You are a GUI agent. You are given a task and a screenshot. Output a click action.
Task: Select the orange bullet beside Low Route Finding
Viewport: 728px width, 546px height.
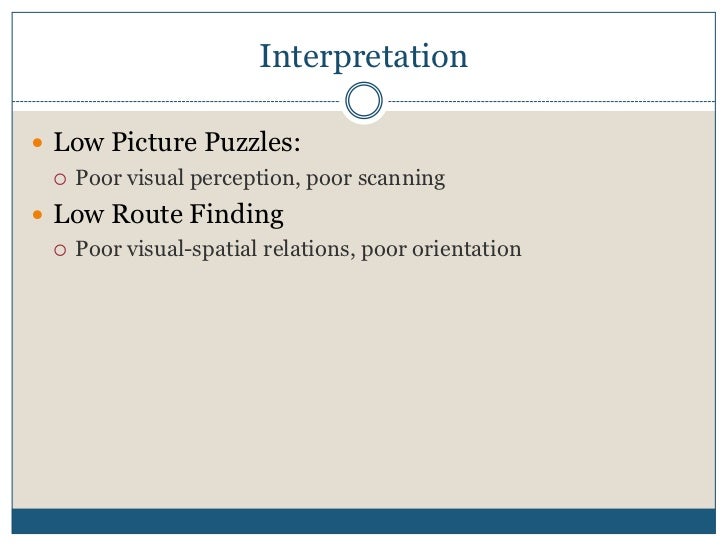pyautogui.click(x=38, y=214)
